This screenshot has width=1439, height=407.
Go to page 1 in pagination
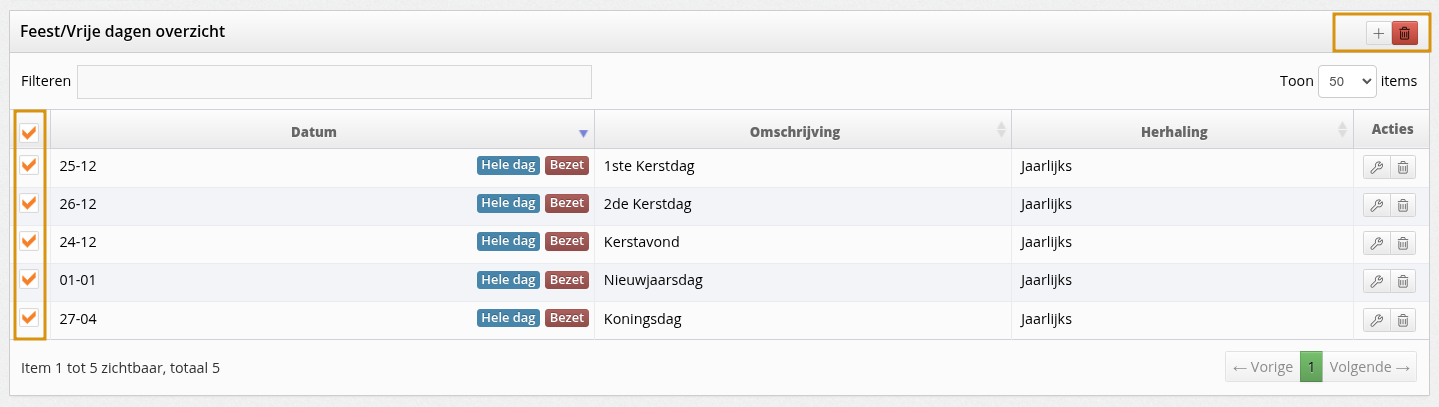(1310, 367)
